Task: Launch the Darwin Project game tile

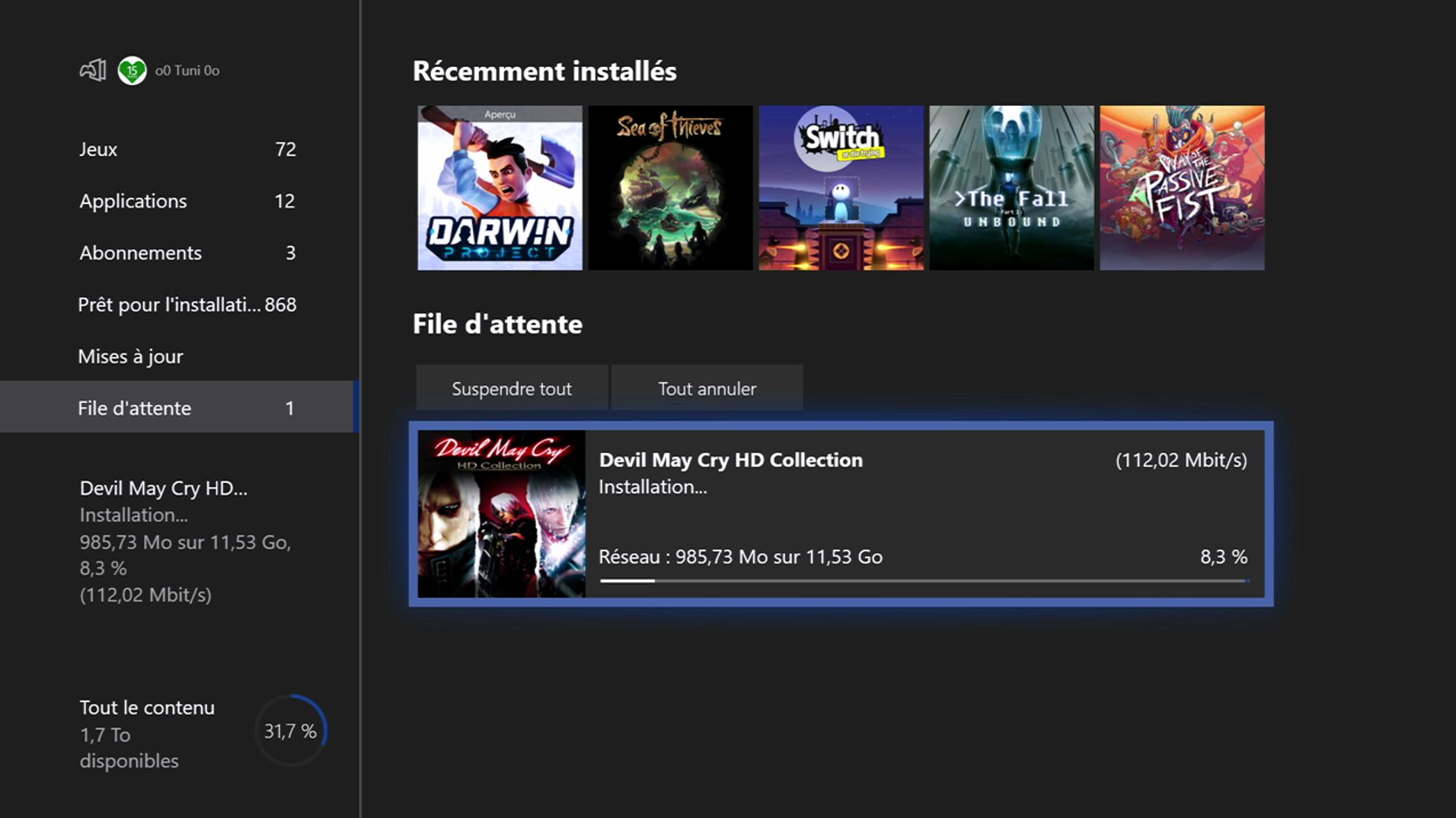Action: coord(500,188)
